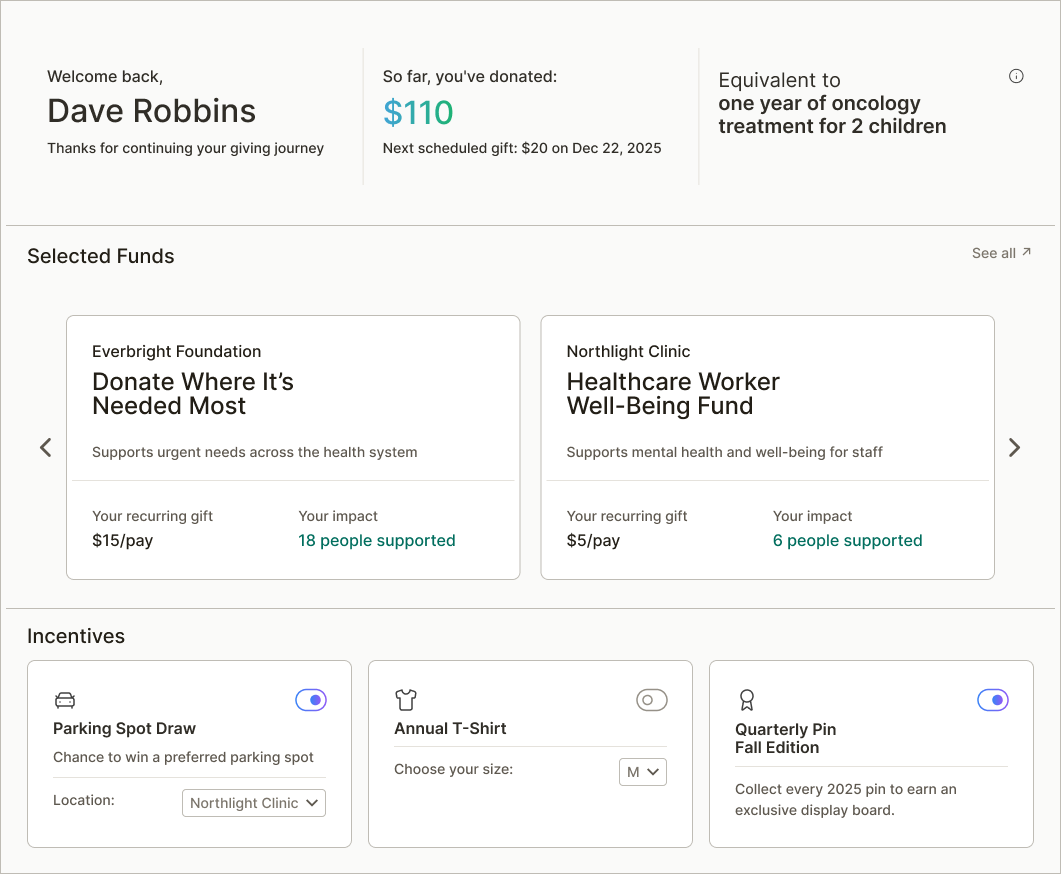Click the ribbon icon on Quarterly Pin card
This screenshot has width=1061, height=874.
point(745,700)
